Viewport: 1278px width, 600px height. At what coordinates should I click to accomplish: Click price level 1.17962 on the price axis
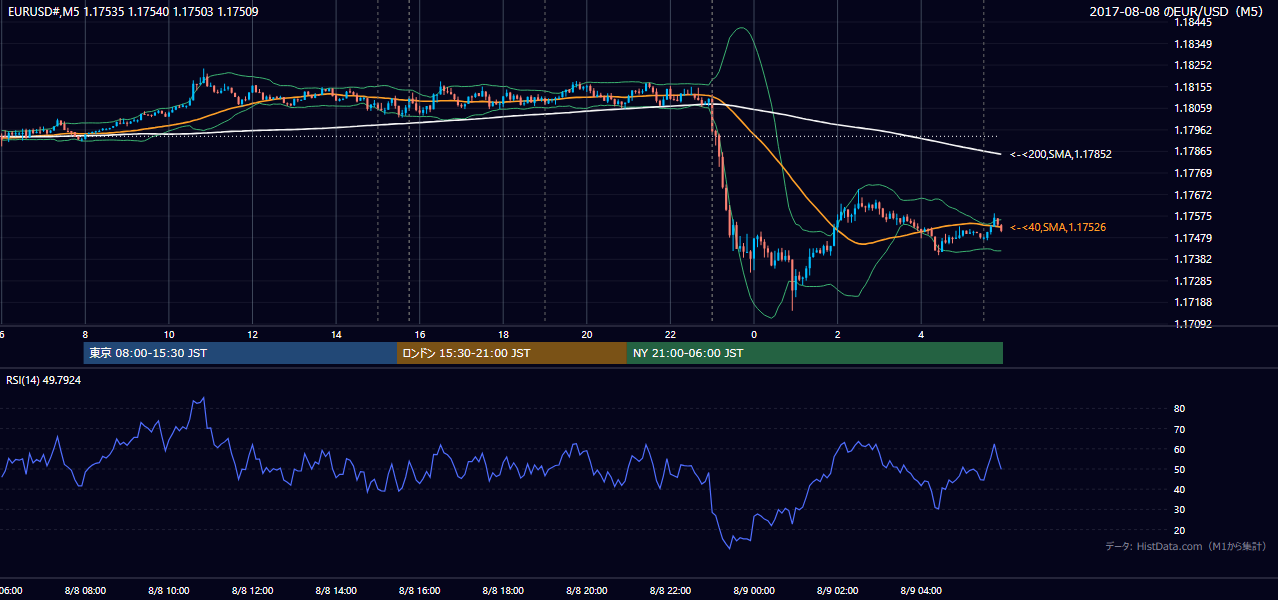pos(1193,130)
